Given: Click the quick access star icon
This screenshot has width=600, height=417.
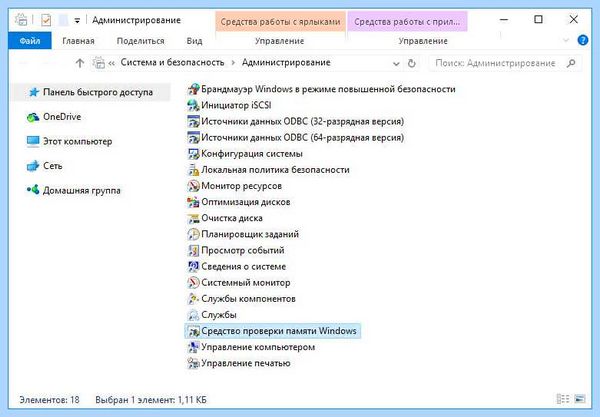Looking at the screenshot, I should tap(34, 92).
